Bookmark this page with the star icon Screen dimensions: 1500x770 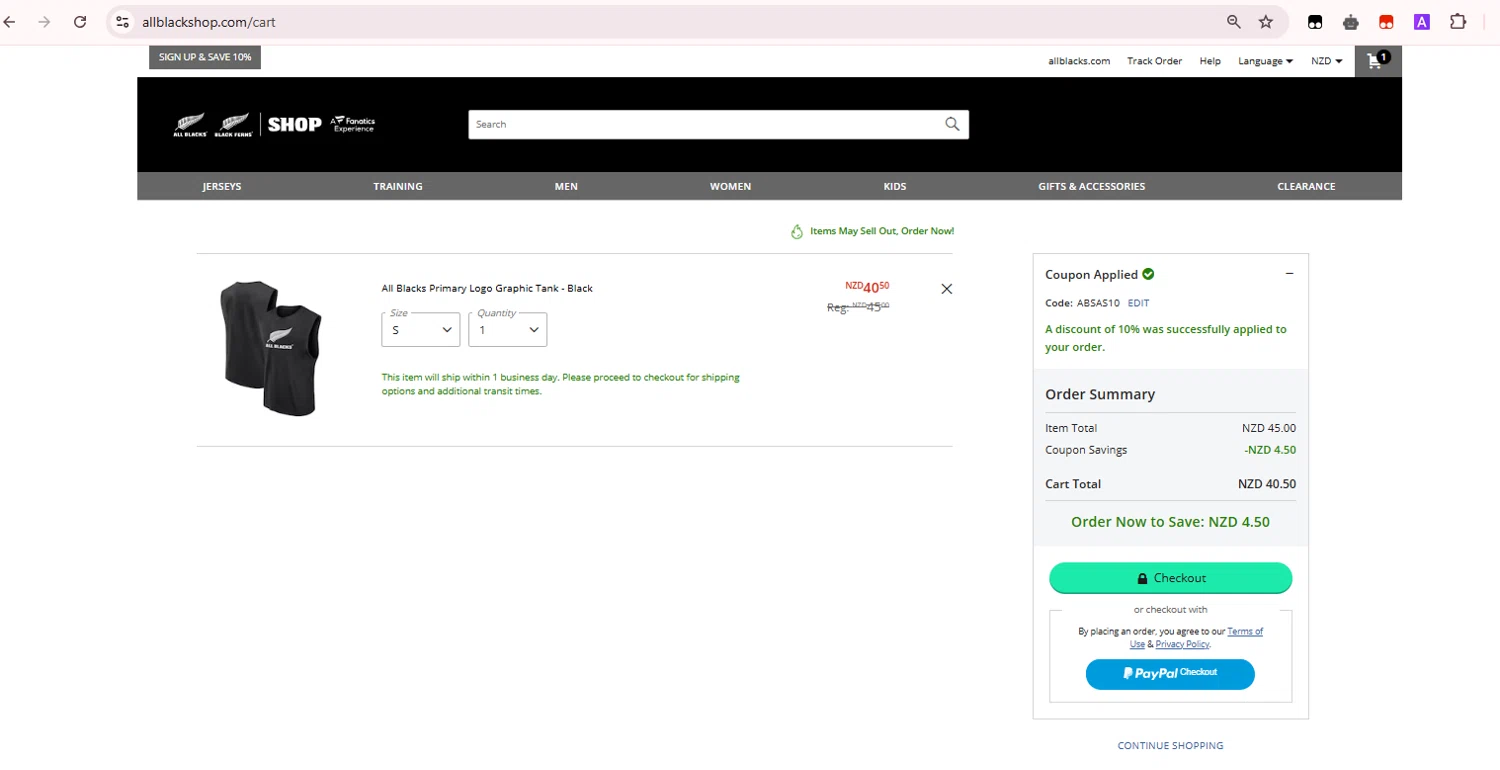(1266, 22)
